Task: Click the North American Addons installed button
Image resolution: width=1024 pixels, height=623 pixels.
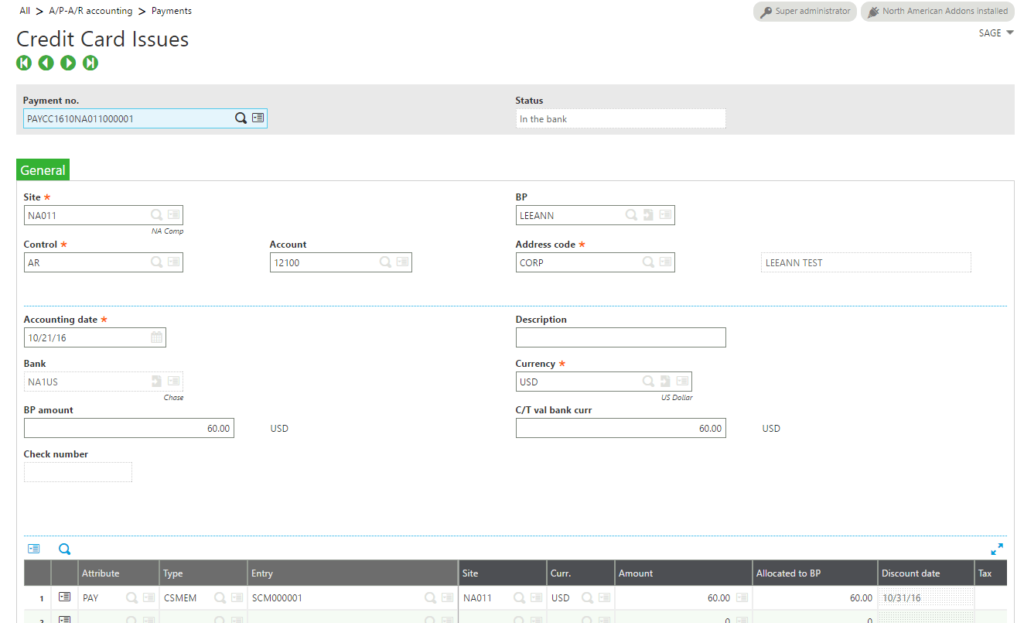Action: [x=936, y=12]
